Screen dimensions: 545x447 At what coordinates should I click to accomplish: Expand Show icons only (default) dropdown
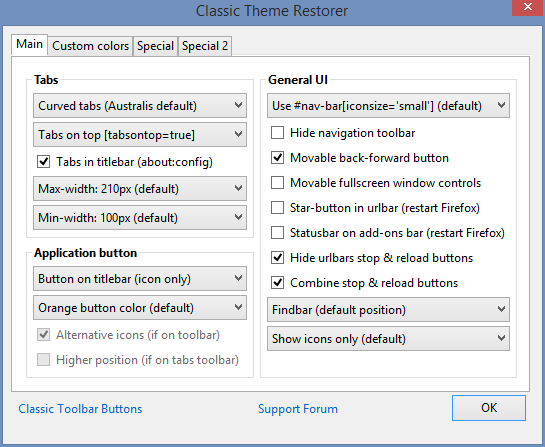click(x=388, y=339)
